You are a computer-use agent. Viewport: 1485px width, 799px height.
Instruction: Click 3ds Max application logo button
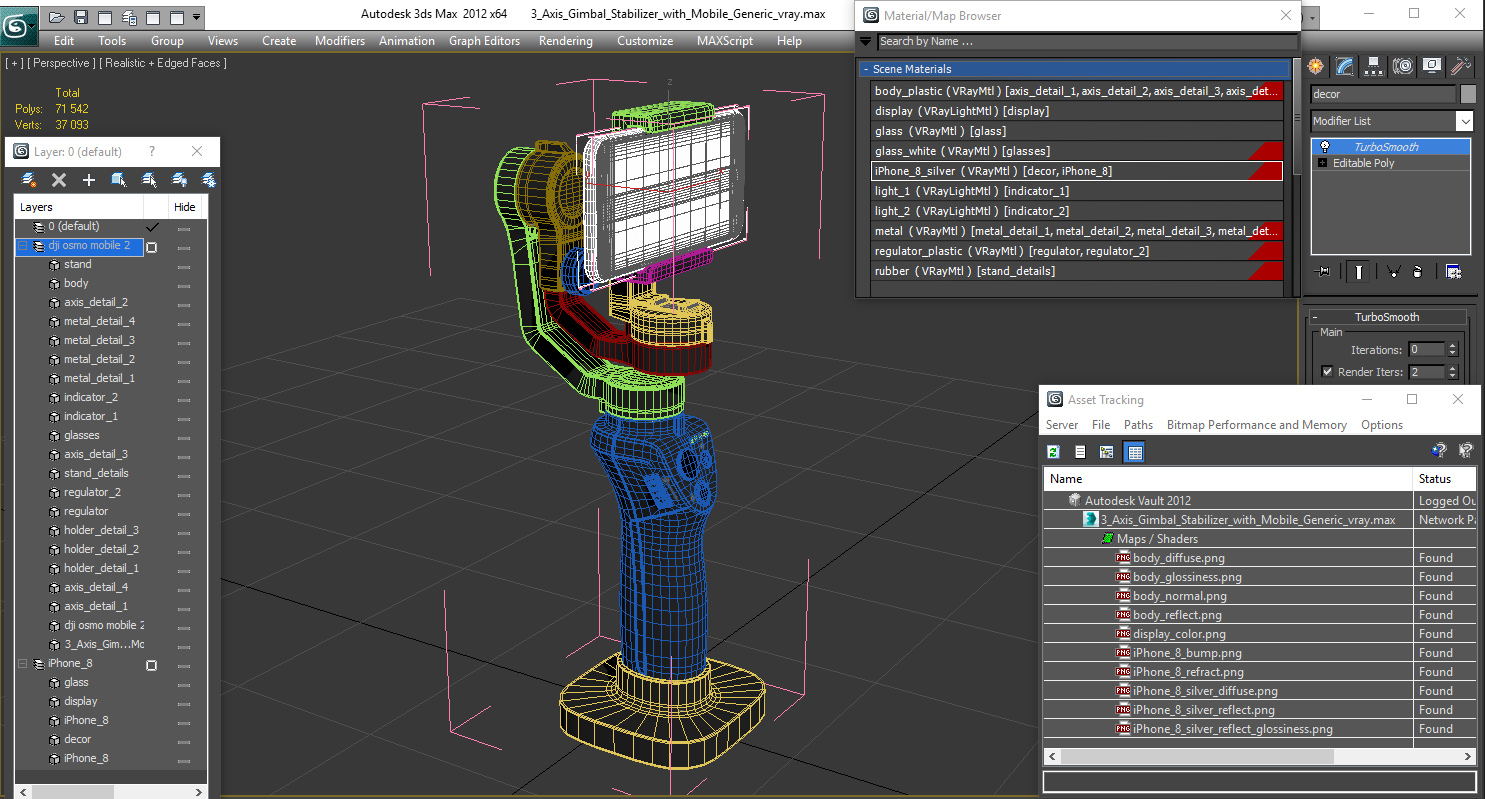(x=17, y=24)
